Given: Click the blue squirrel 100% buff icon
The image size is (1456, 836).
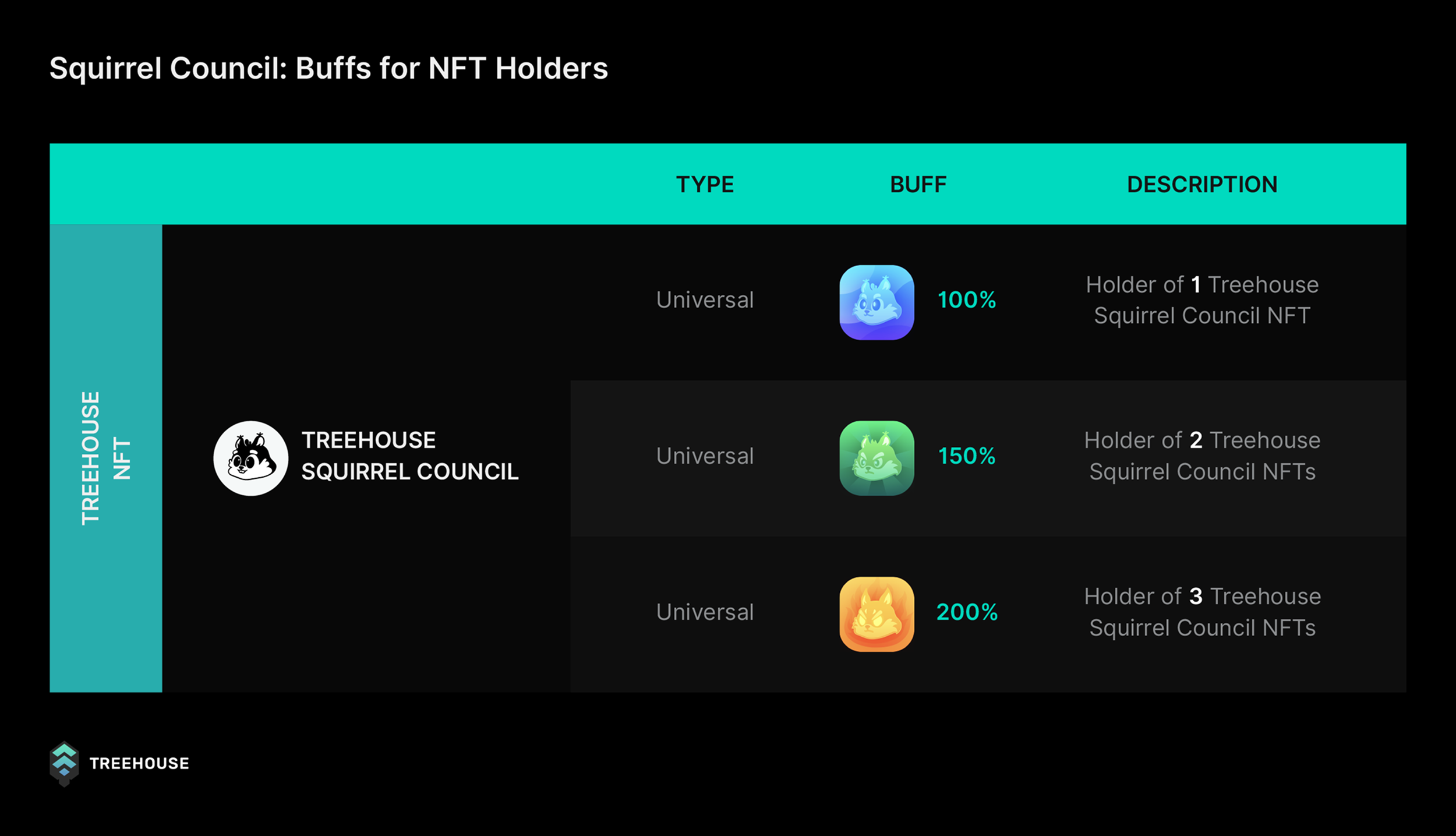Looking at the screenshot, I should click(x=877, y=302).
